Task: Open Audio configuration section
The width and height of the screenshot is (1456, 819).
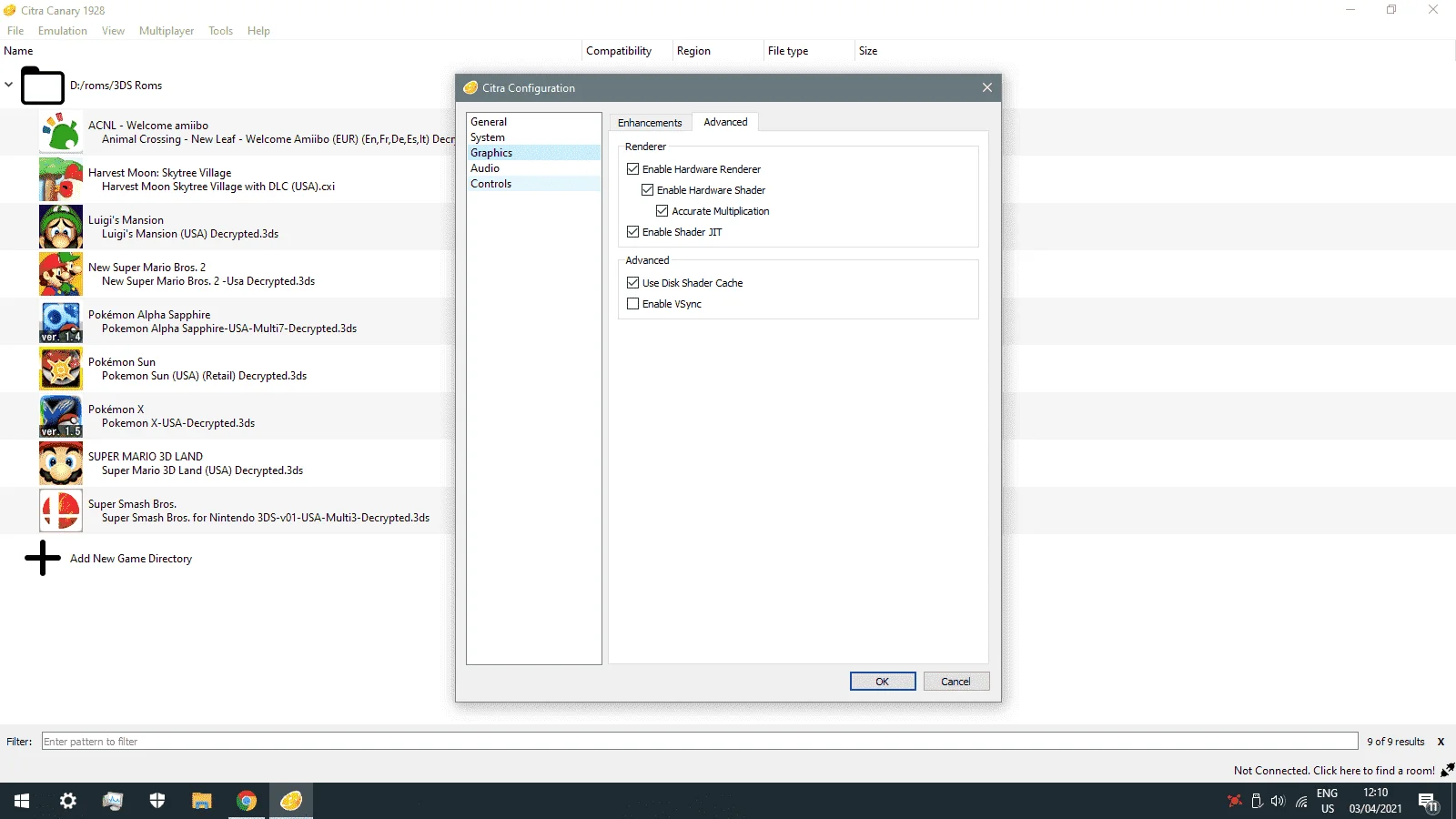Action: tap(533, 168)
